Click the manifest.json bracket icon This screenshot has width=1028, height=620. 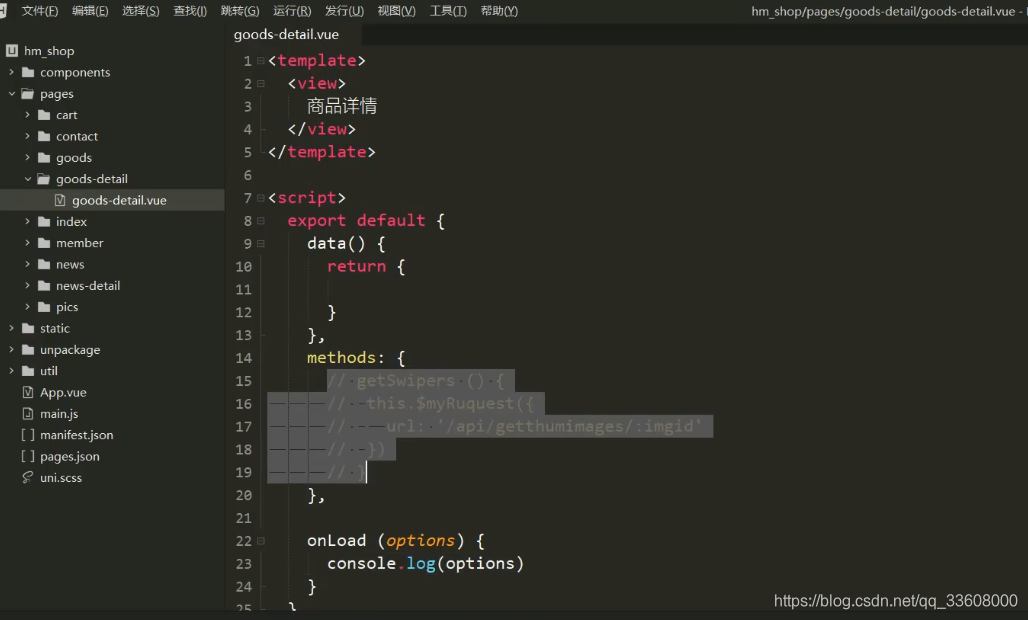click(28, 435)
